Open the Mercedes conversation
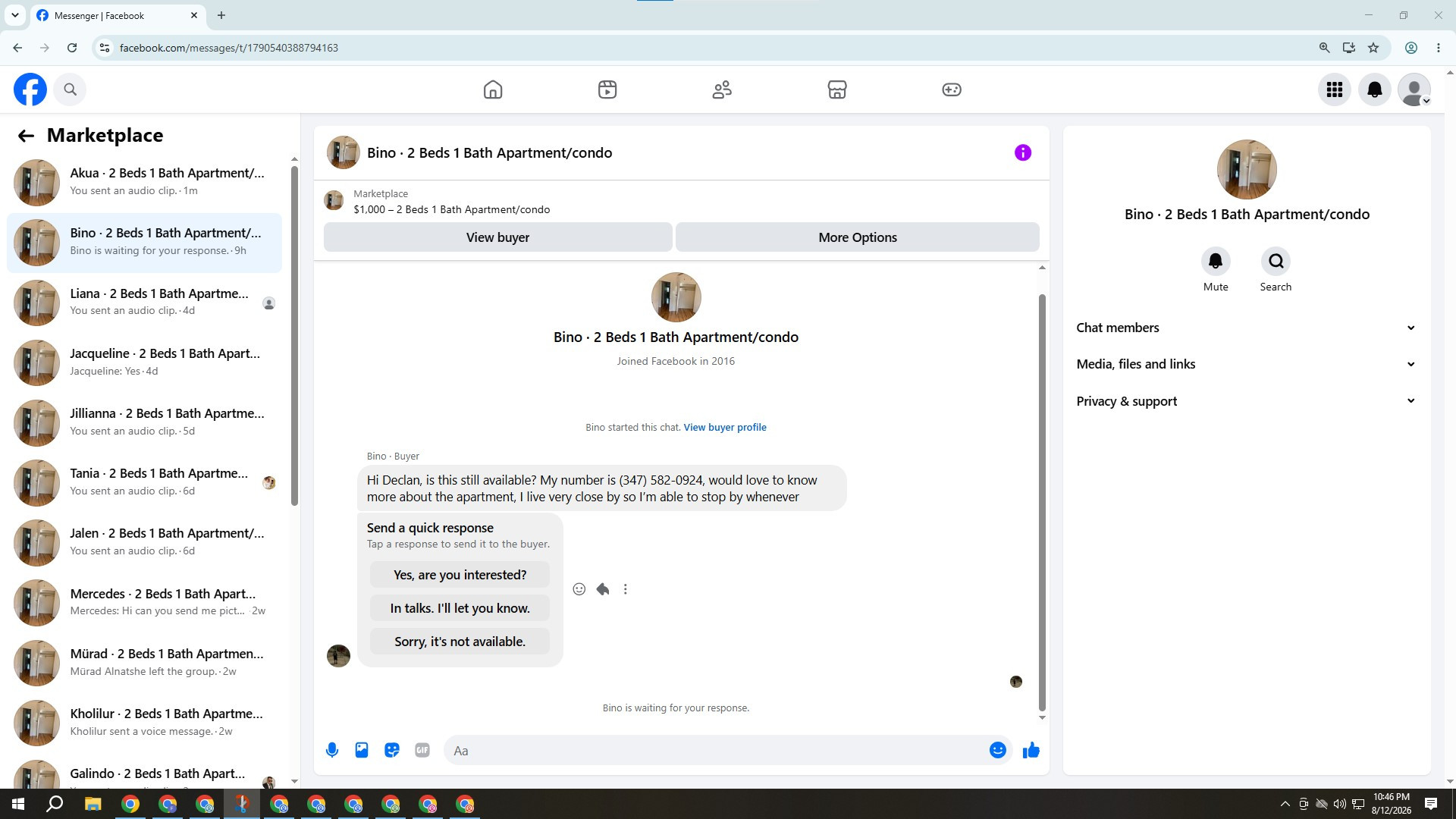This screenshot has width=1456, height=819. [x=144, y=603]
